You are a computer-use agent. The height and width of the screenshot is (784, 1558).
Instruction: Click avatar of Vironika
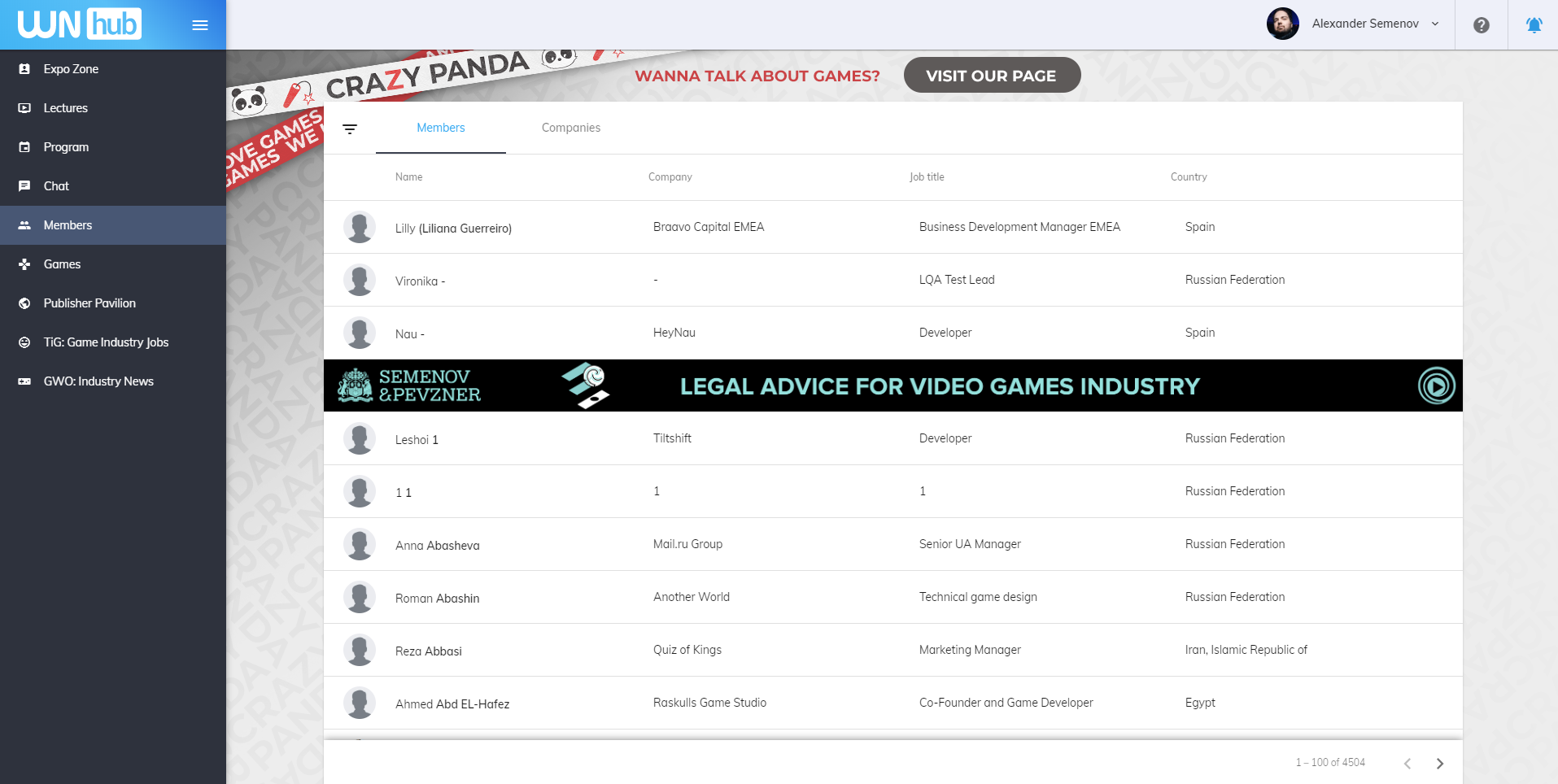point(360,280)
